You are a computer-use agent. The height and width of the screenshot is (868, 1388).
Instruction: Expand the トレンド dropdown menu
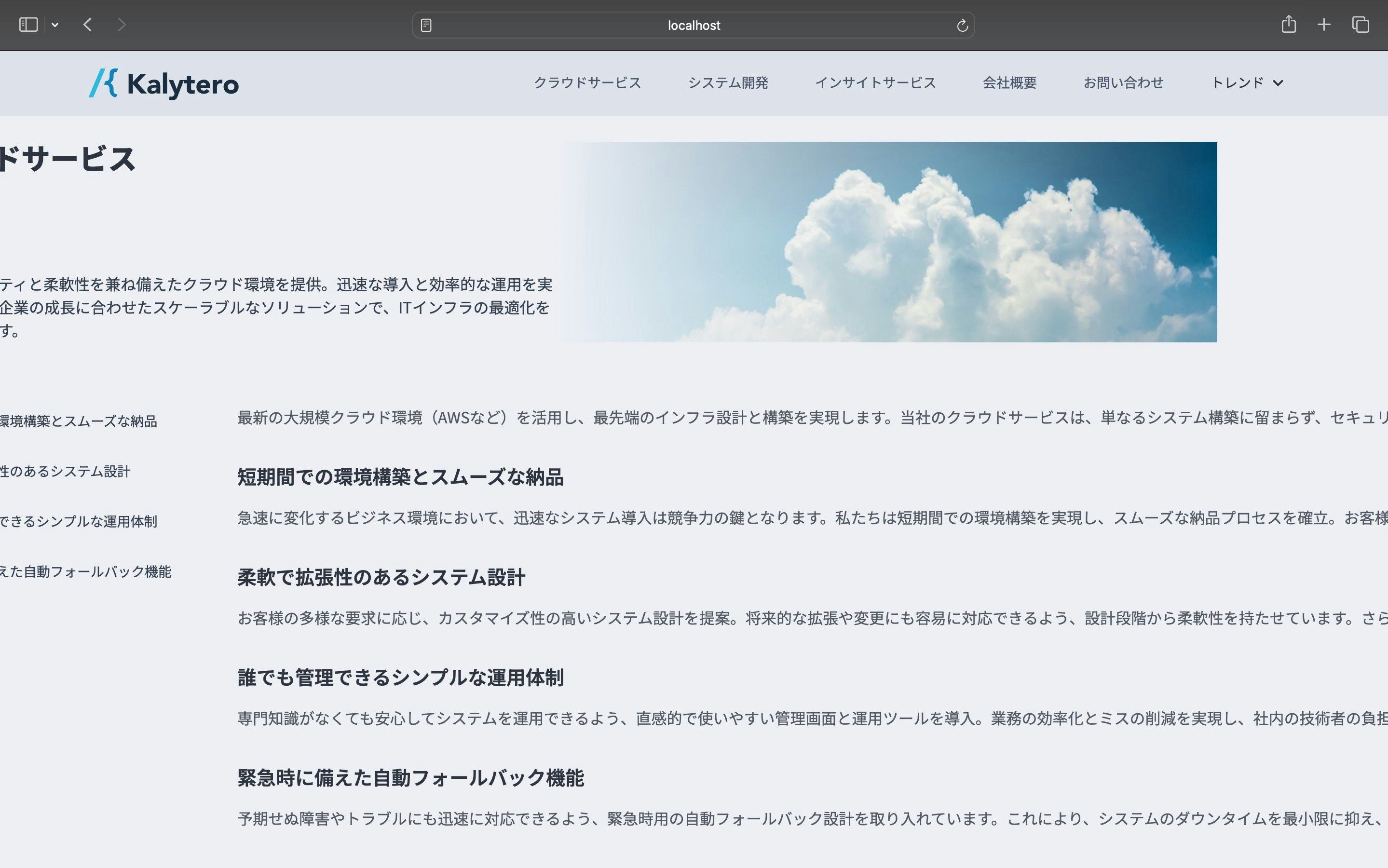point(1247,82)
